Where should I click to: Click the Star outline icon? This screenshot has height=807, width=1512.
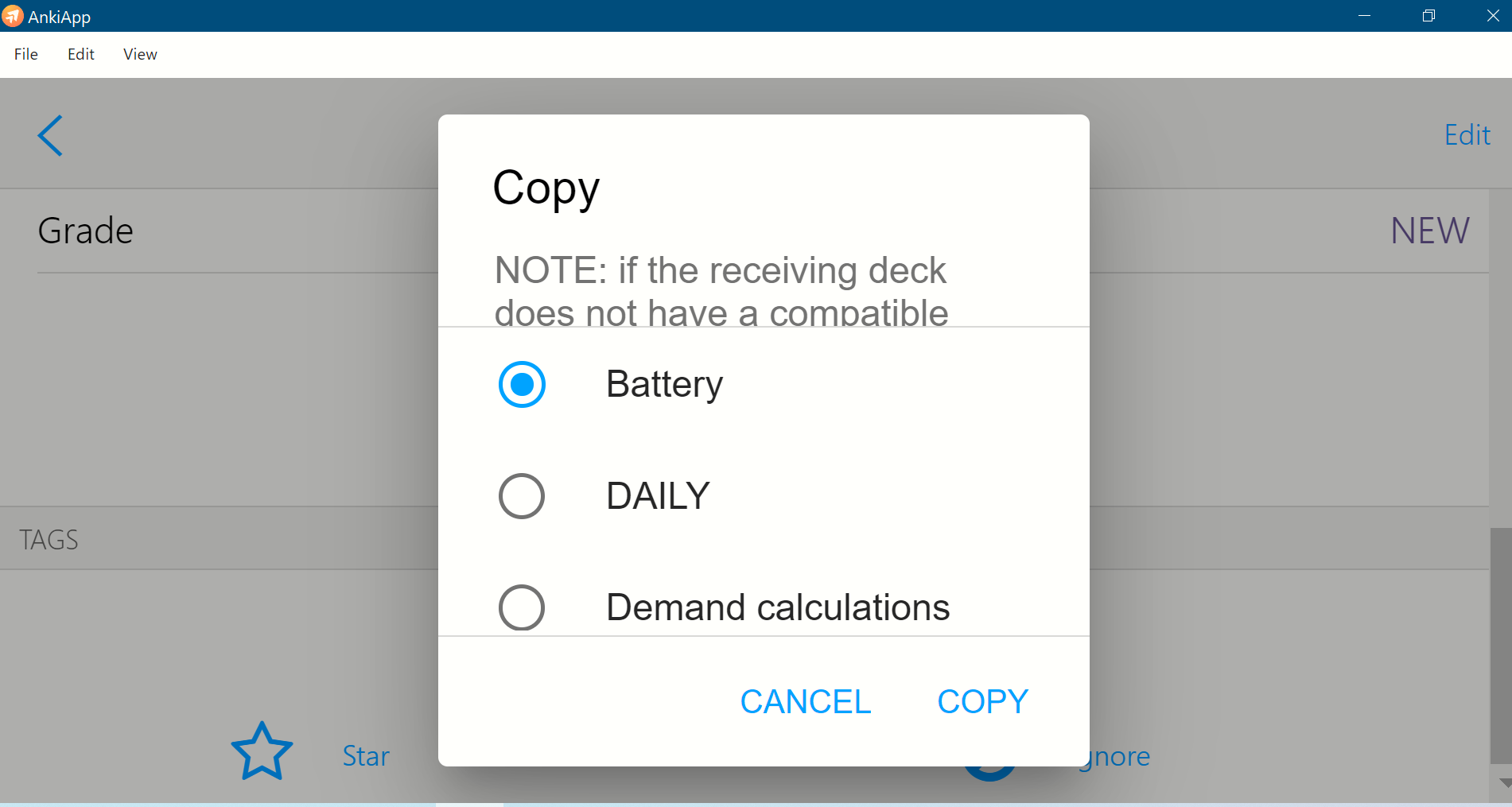tap(262, 751)
